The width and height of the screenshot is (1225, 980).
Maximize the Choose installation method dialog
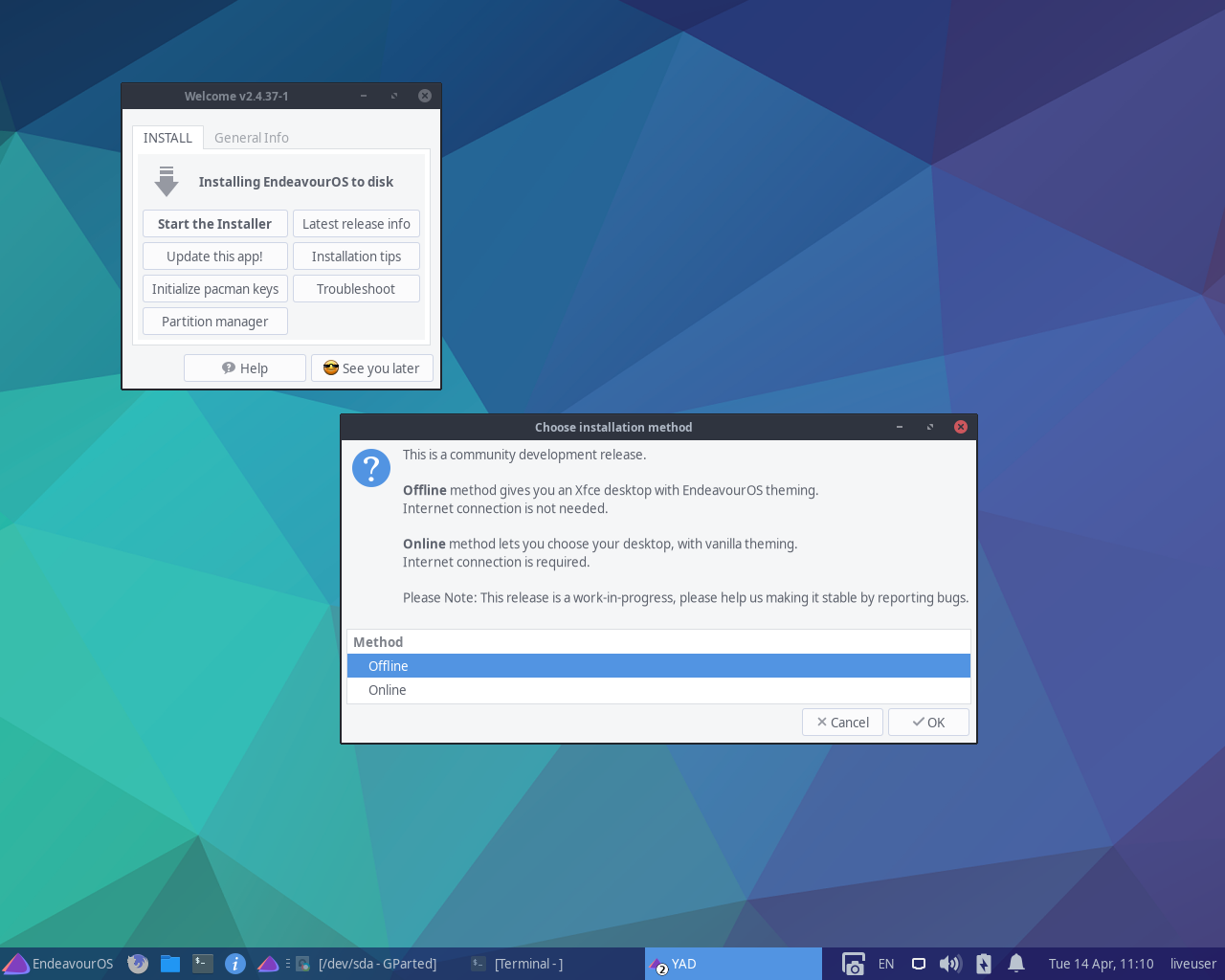click(930, 427)
